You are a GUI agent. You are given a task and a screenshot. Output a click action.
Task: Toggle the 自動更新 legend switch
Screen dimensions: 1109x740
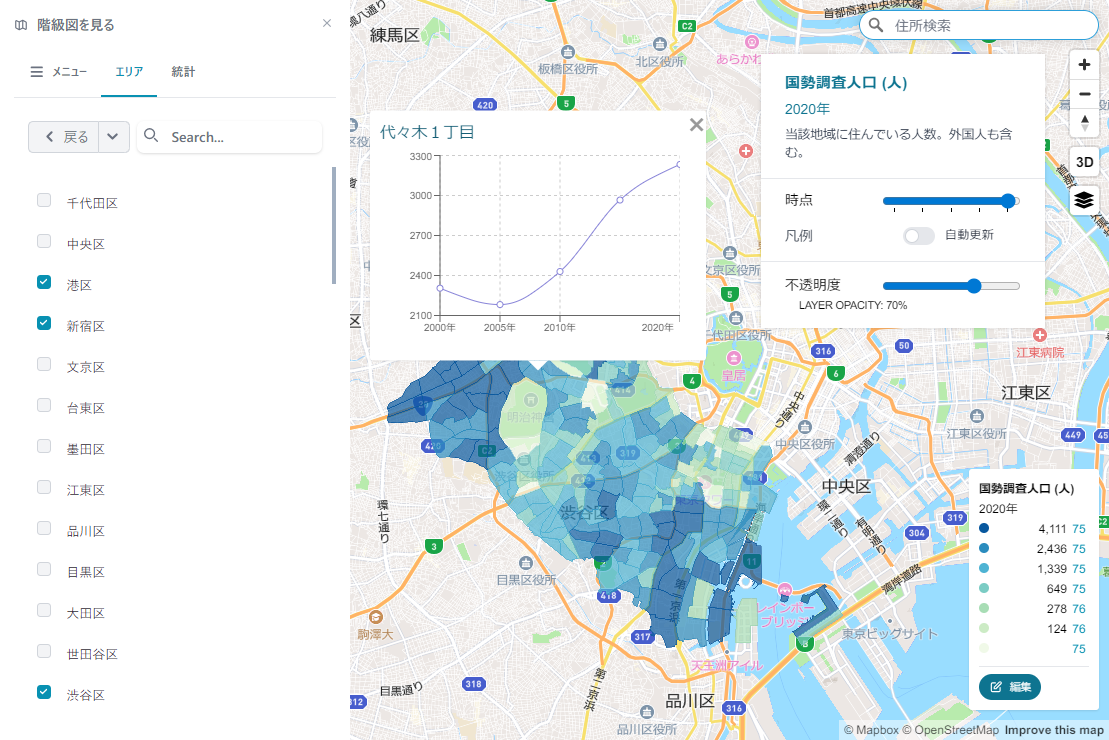(919, 236)
